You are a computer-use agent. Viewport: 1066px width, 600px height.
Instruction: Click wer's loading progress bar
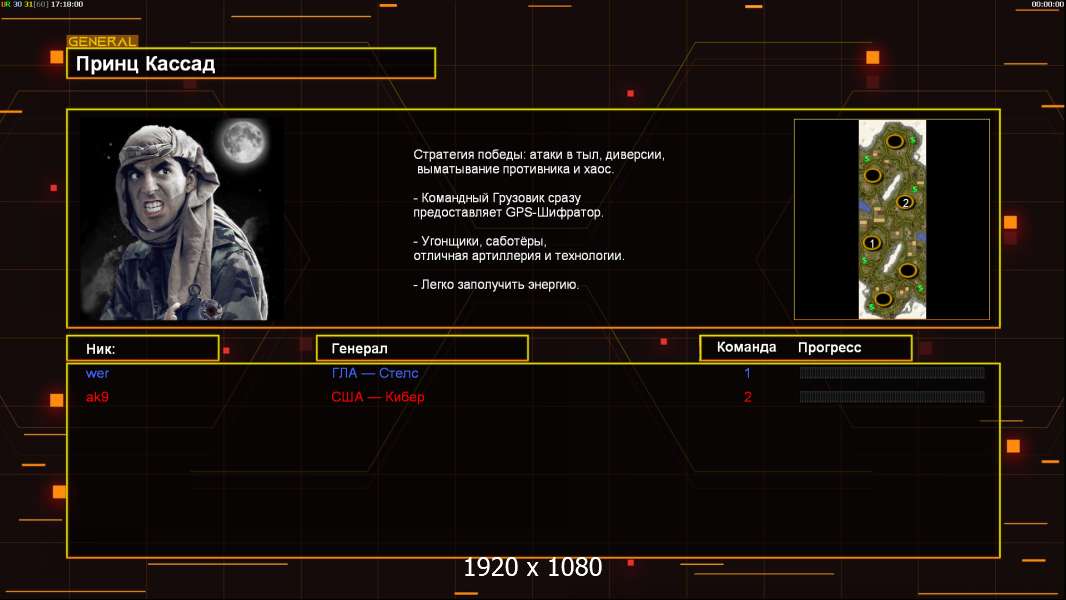[892, 372]
